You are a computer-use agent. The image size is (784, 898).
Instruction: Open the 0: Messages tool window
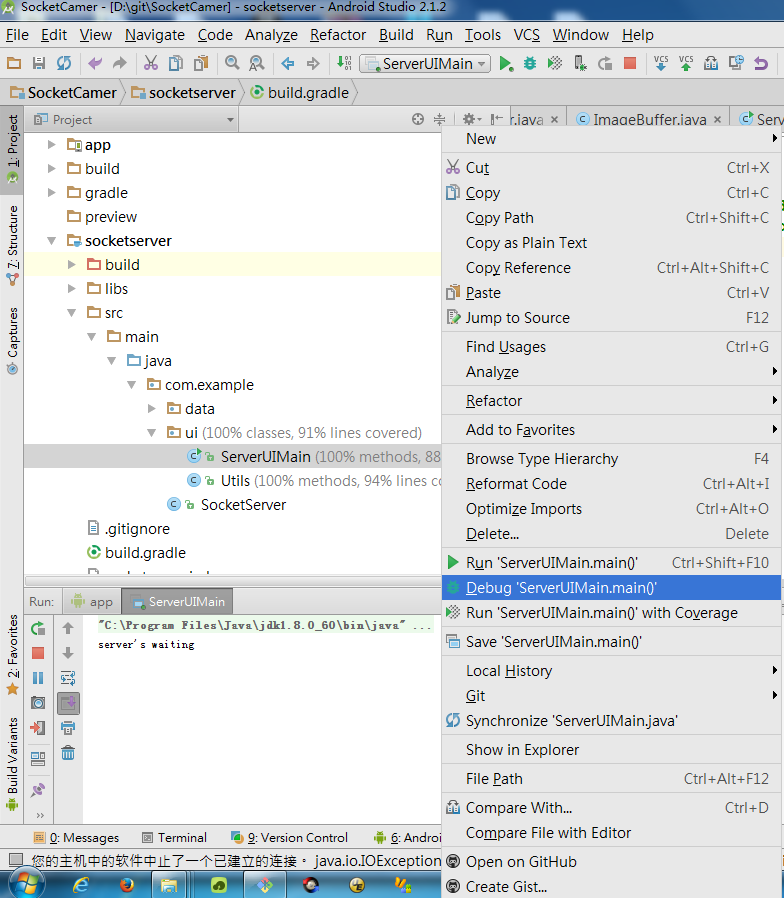click(x=76, y=837)
